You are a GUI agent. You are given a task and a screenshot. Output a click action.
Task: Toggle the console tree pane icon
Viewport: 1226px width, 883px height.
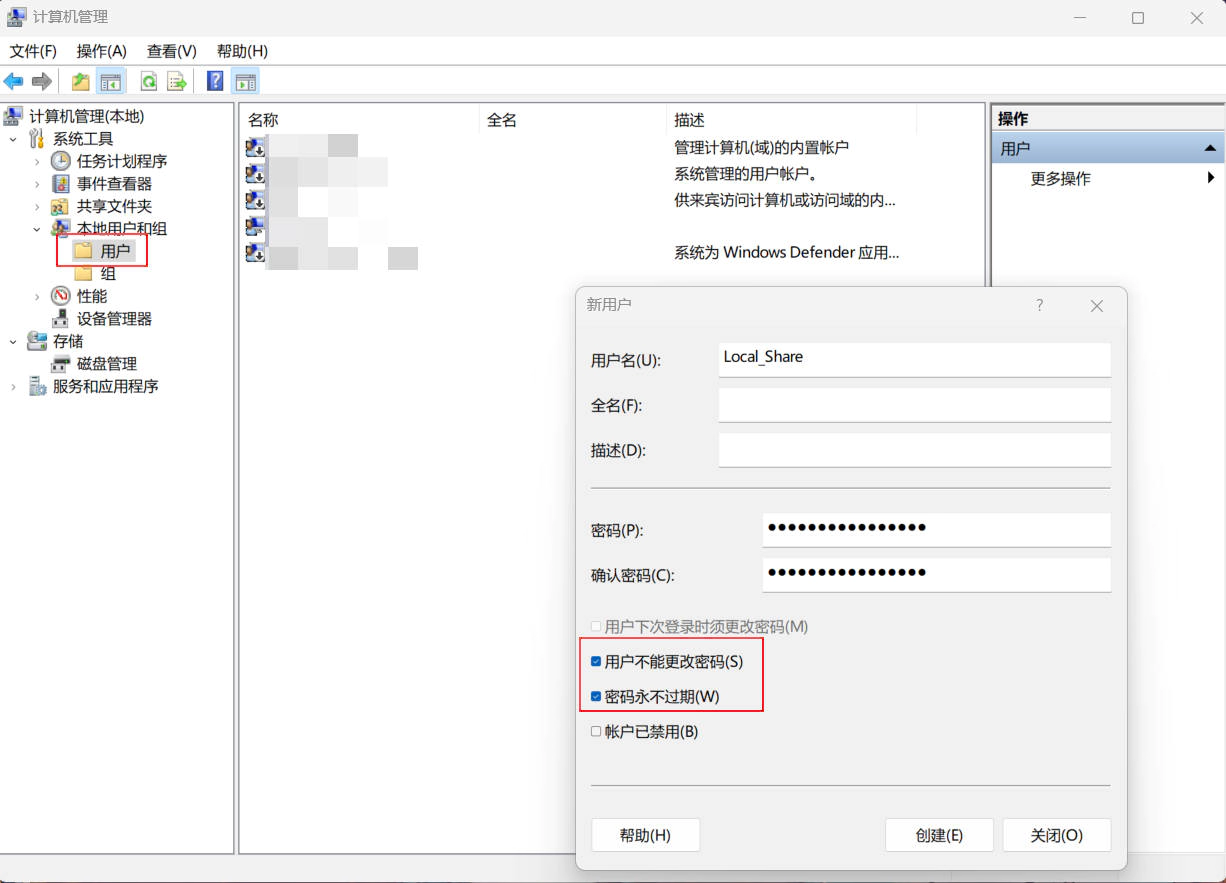[x=112, y=81]
